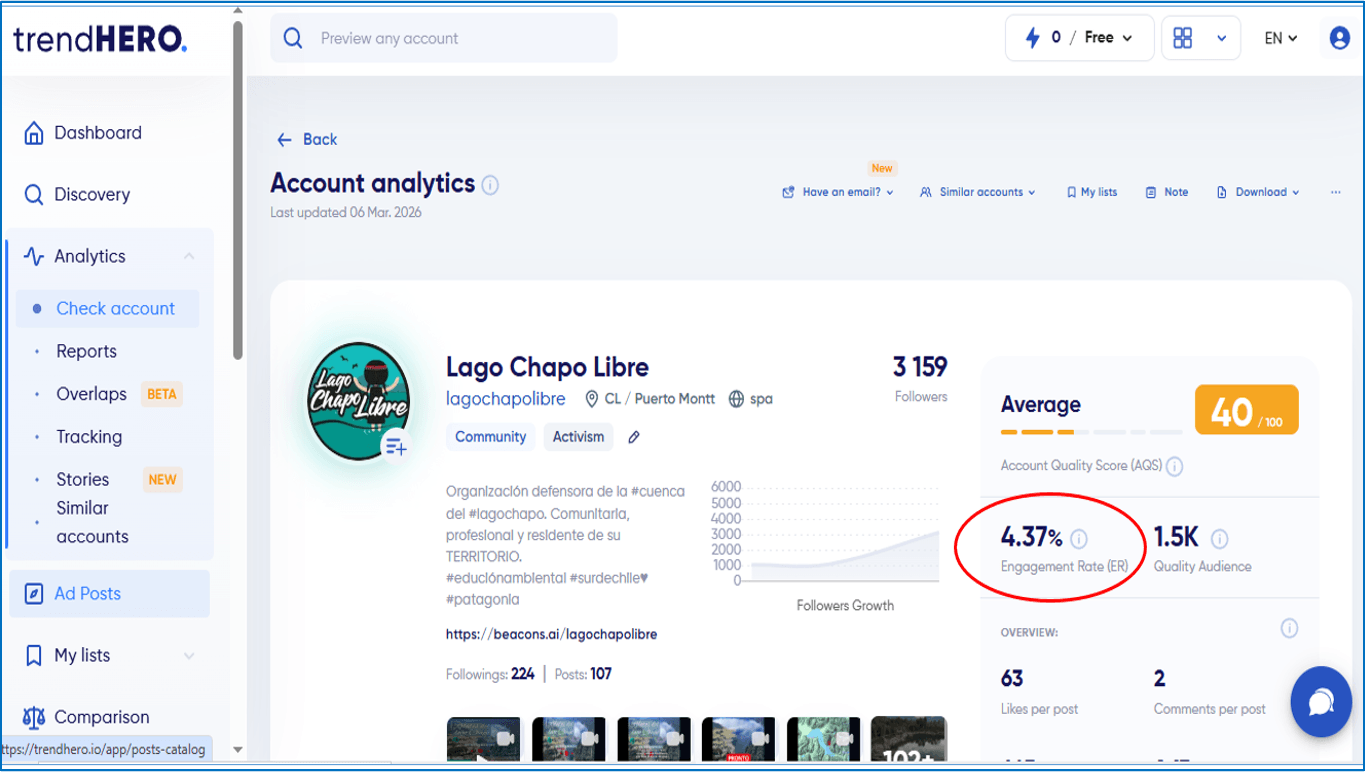Click the Preview any account search field
The image size is (1365, 772).
[x=443, y=38]
